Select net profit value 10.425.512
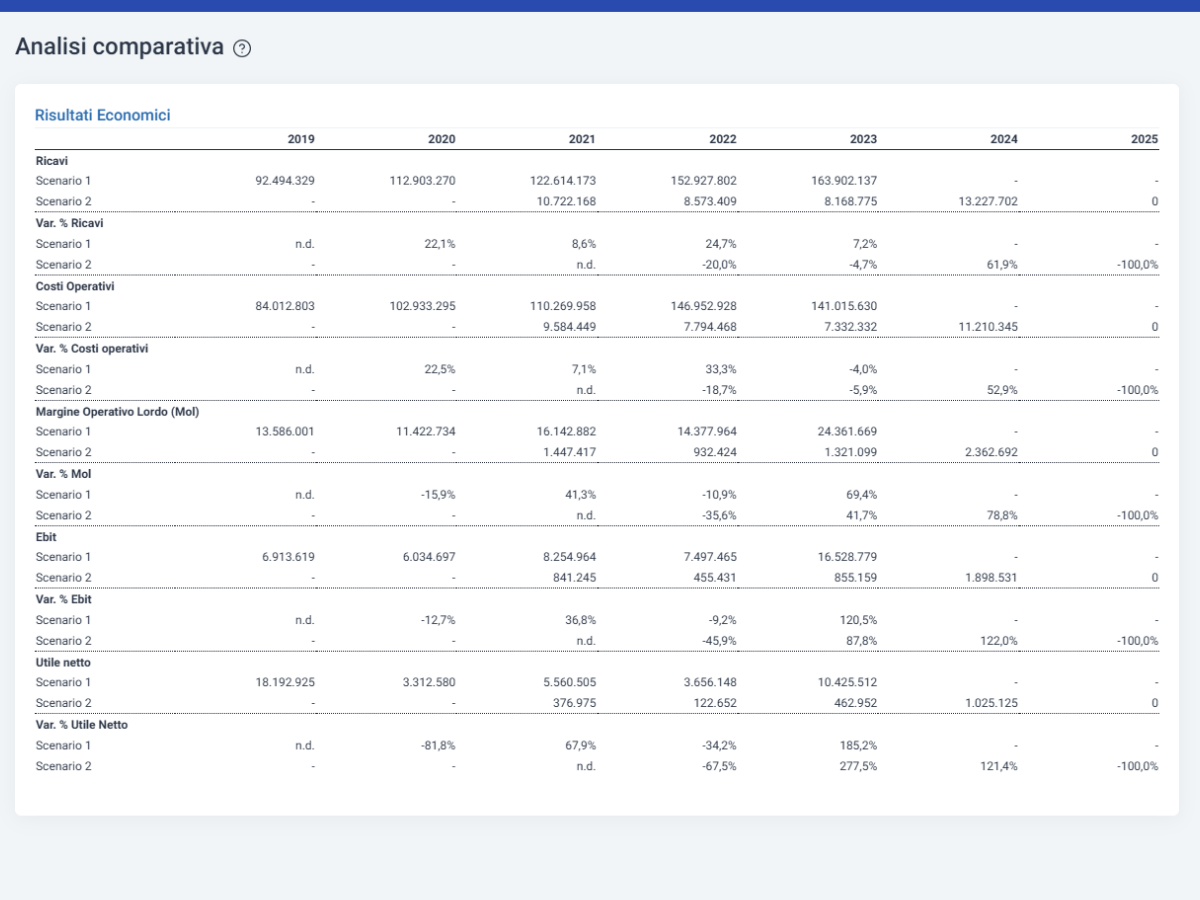 [x=848, y=683]
